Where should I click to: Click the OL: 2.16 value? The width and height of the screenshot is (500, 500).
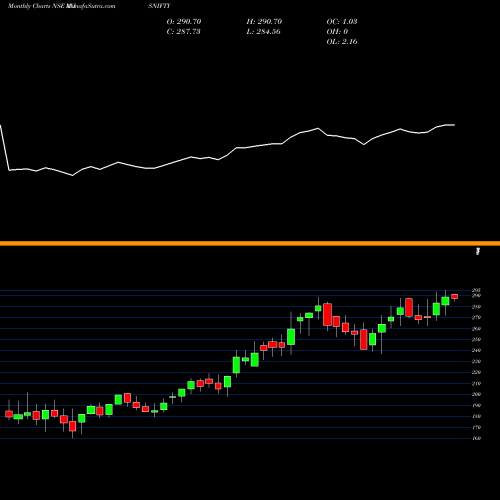[x=342, y=42]
